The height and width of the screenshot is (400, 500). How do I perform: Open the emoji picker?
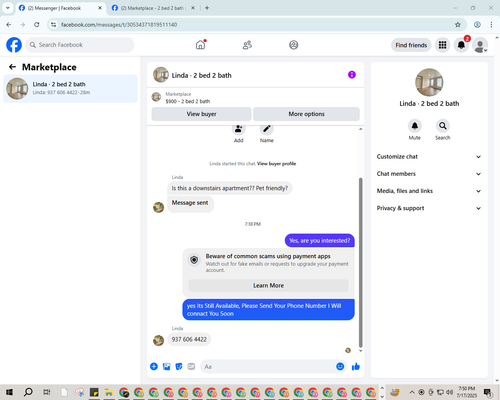click(340, 367)
